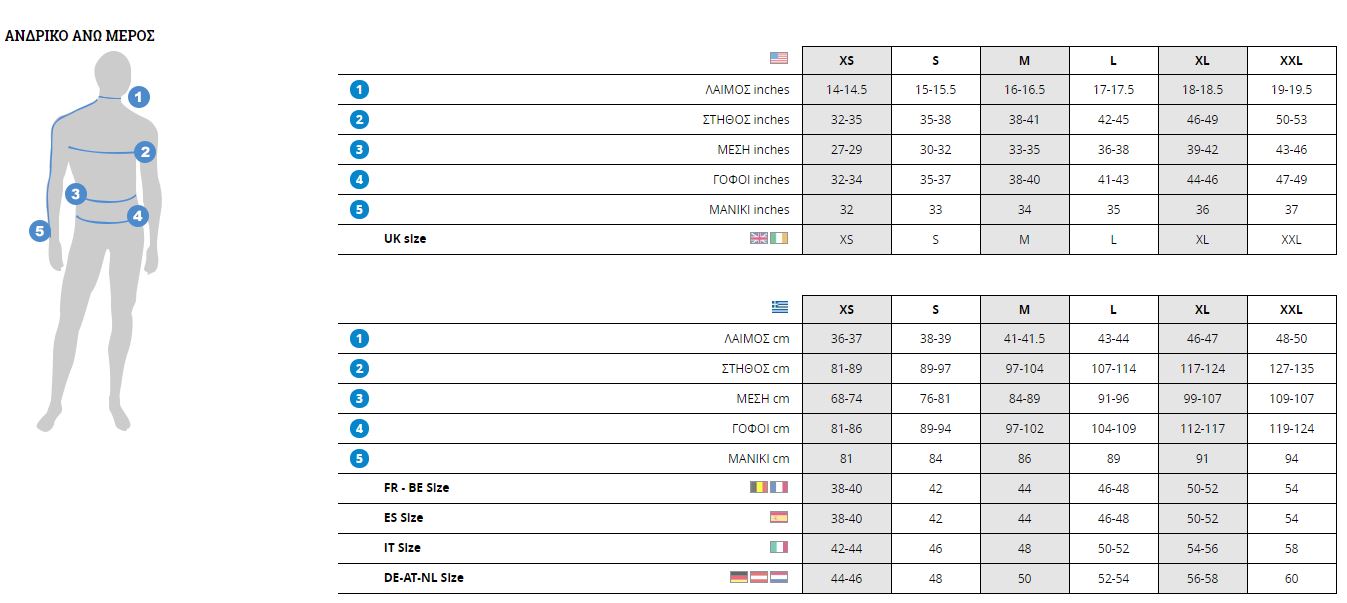The image size is (1347, 603).
Task: Select the XL column header in the inches table
Action: click(1202, 60)
